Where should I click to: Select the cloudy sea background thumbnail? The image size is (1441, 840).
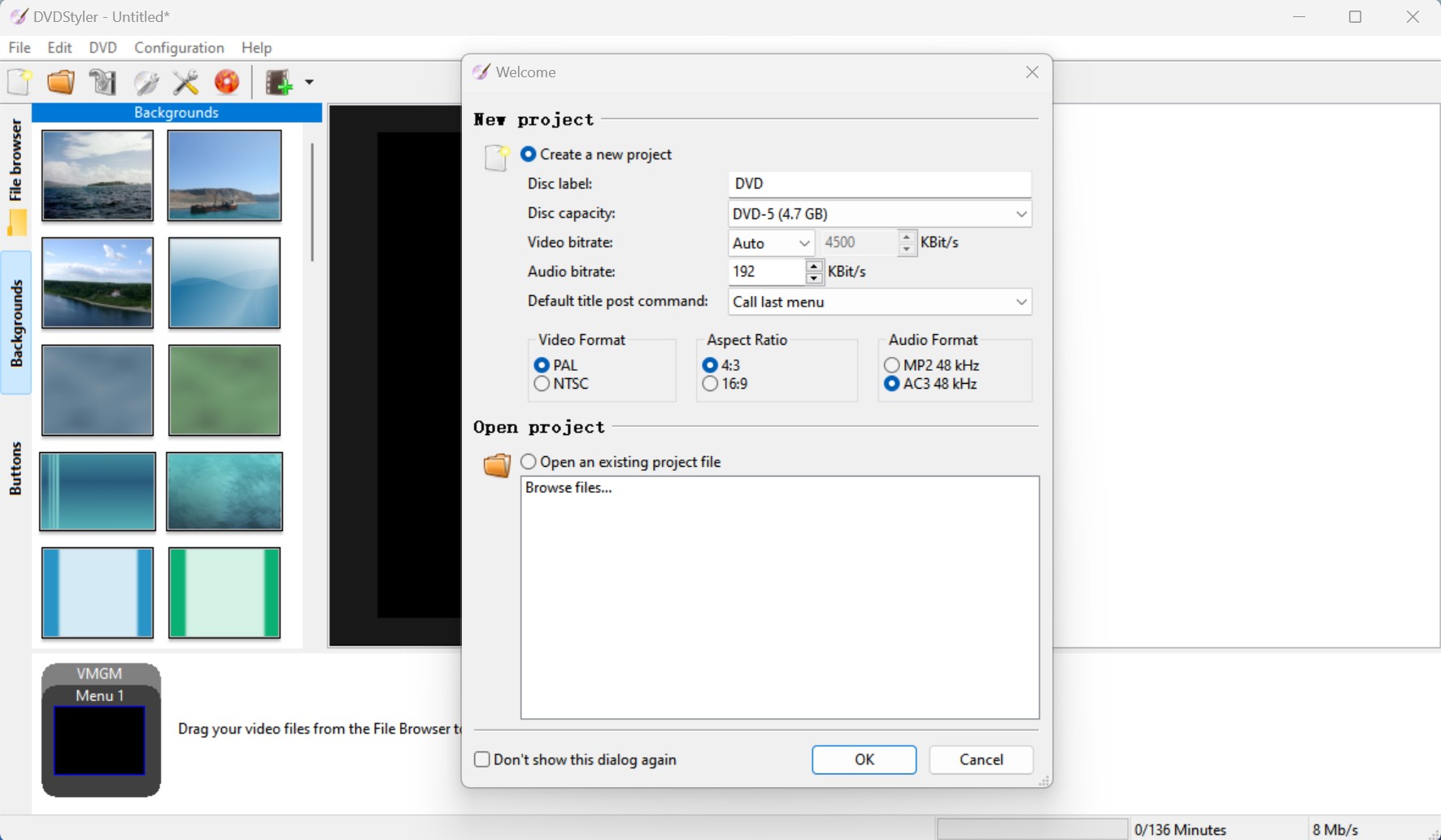(98, 176)
